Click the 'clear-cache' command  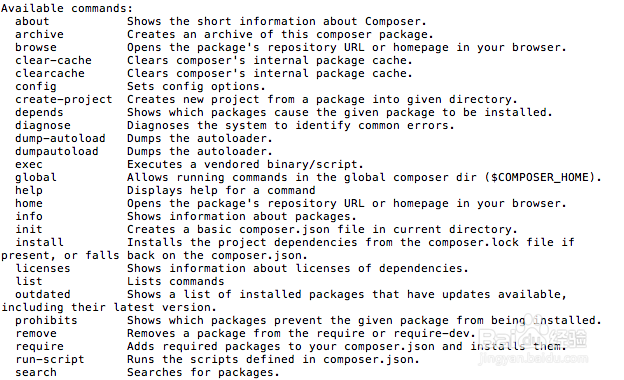point(53,60)
